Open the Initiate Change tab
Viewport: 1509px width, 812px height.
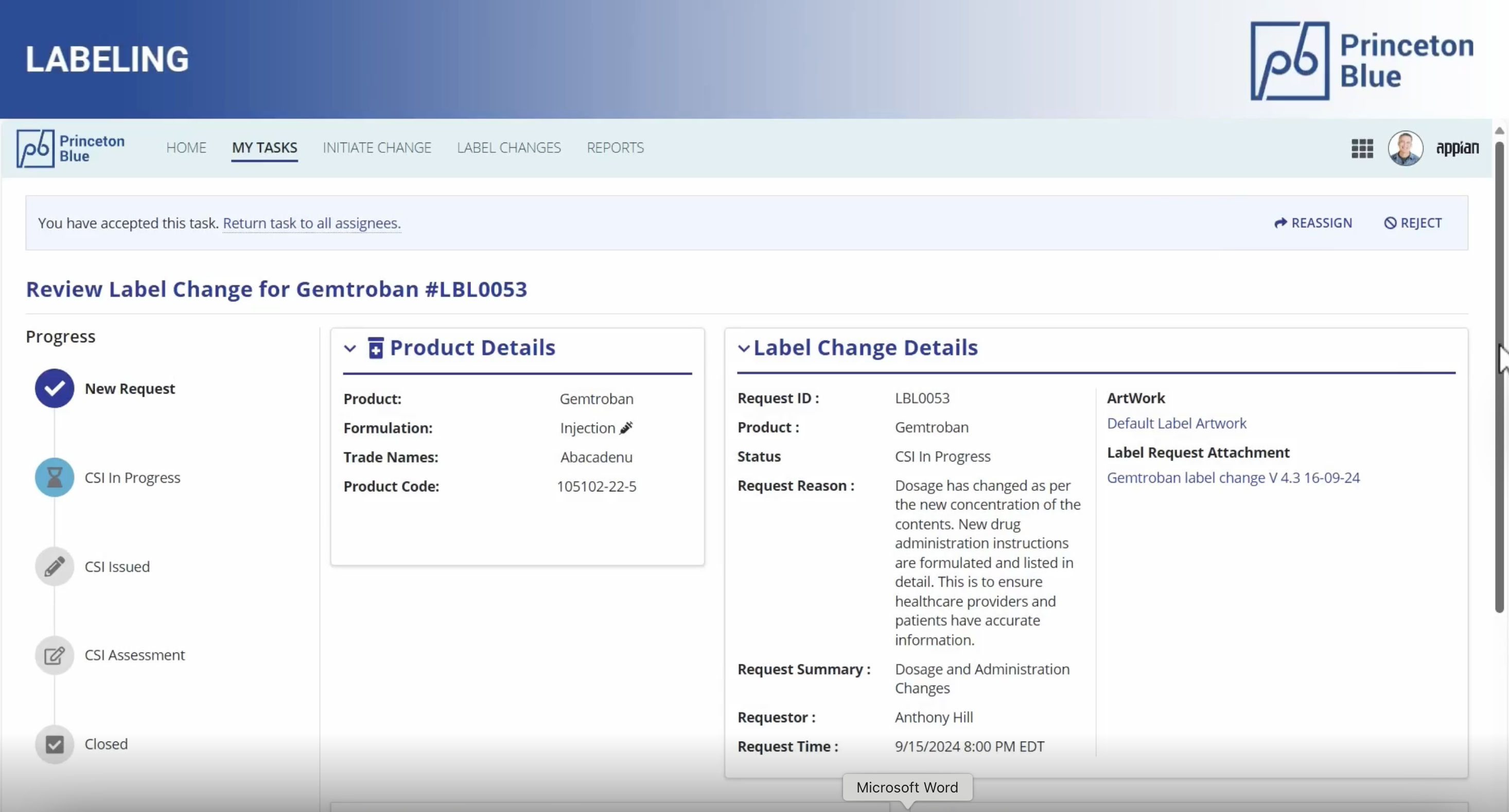377,148
